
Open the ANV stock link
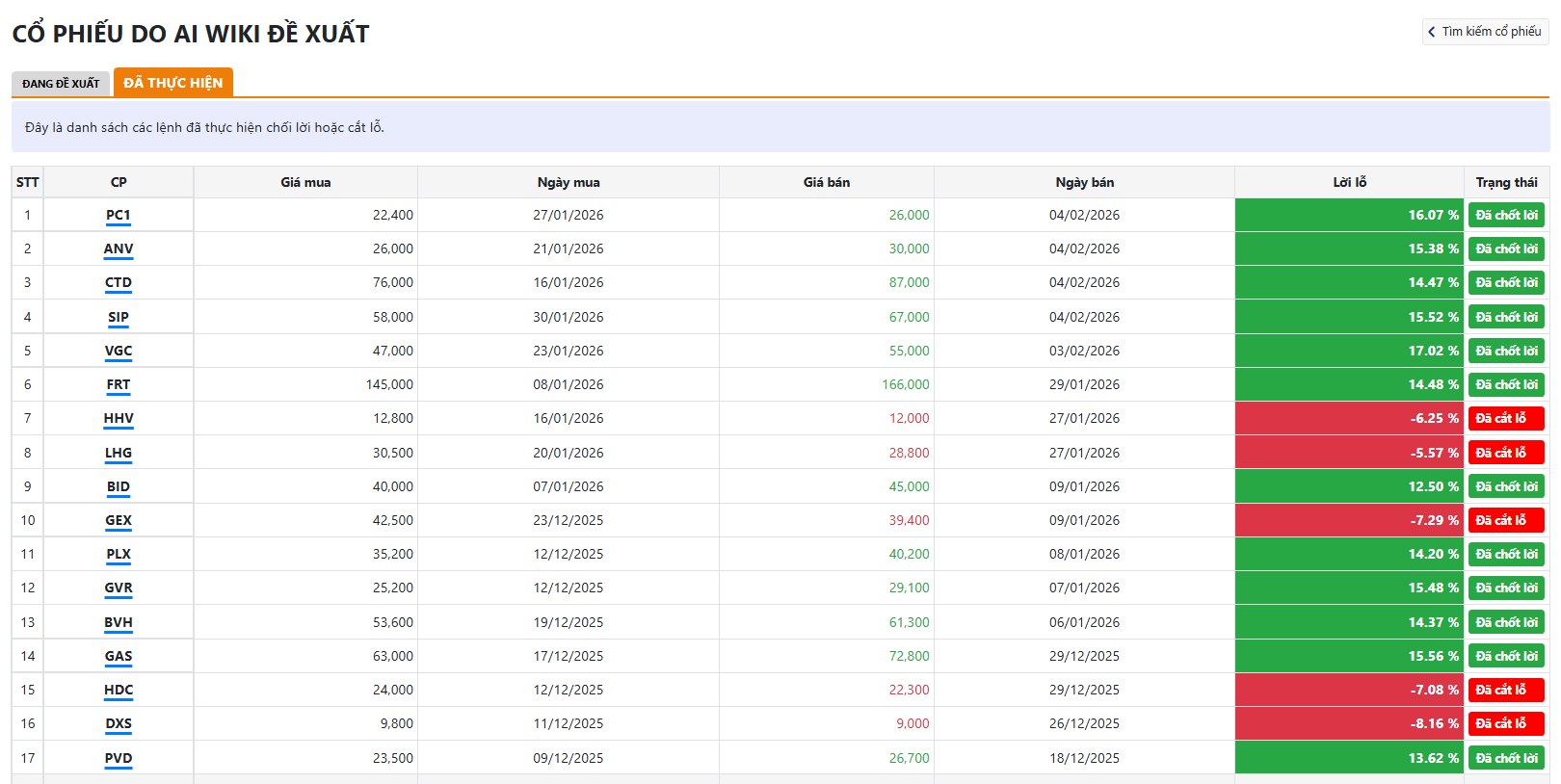click(119, 248)
